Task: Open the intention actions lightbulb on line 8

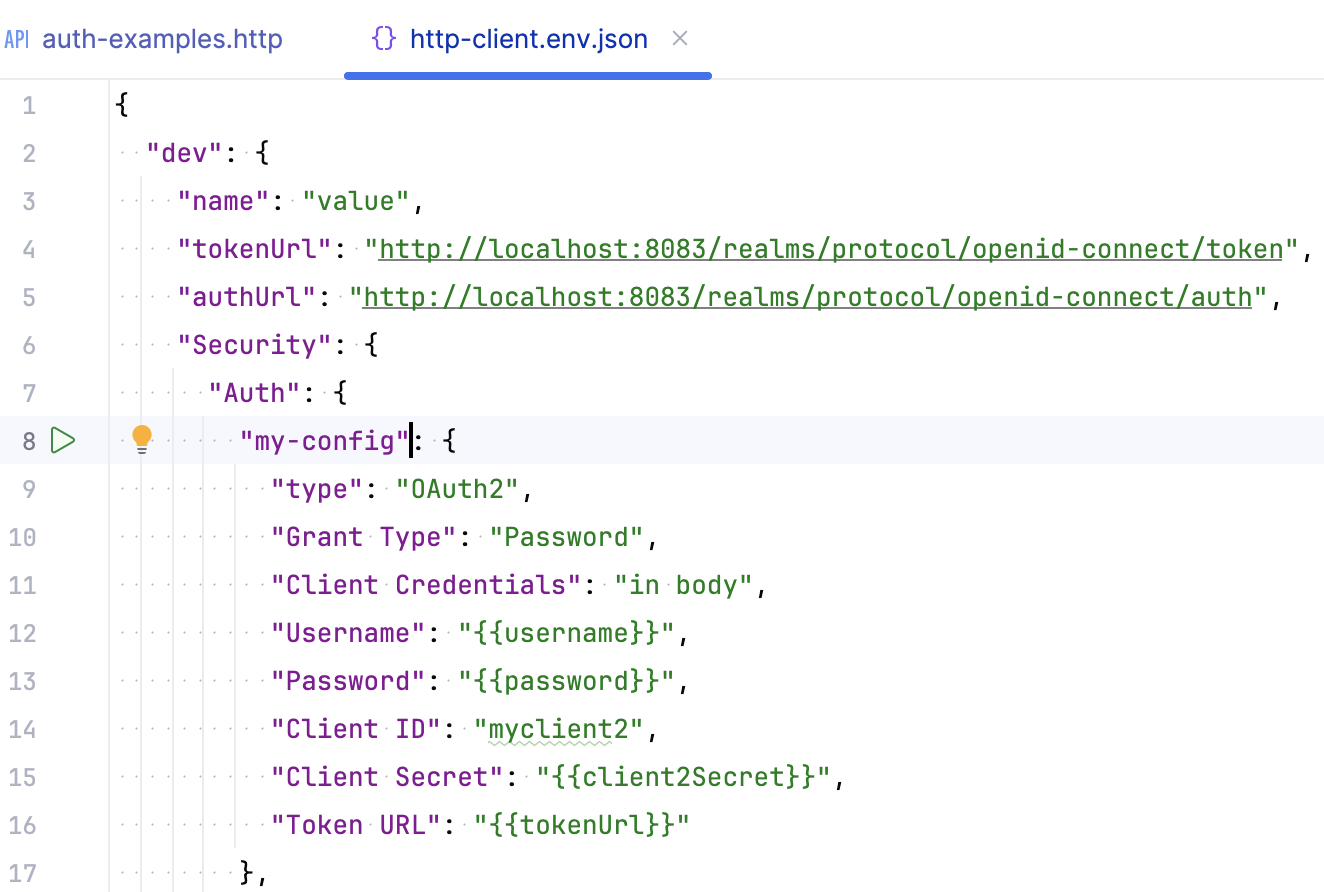Action: point(141,438)
